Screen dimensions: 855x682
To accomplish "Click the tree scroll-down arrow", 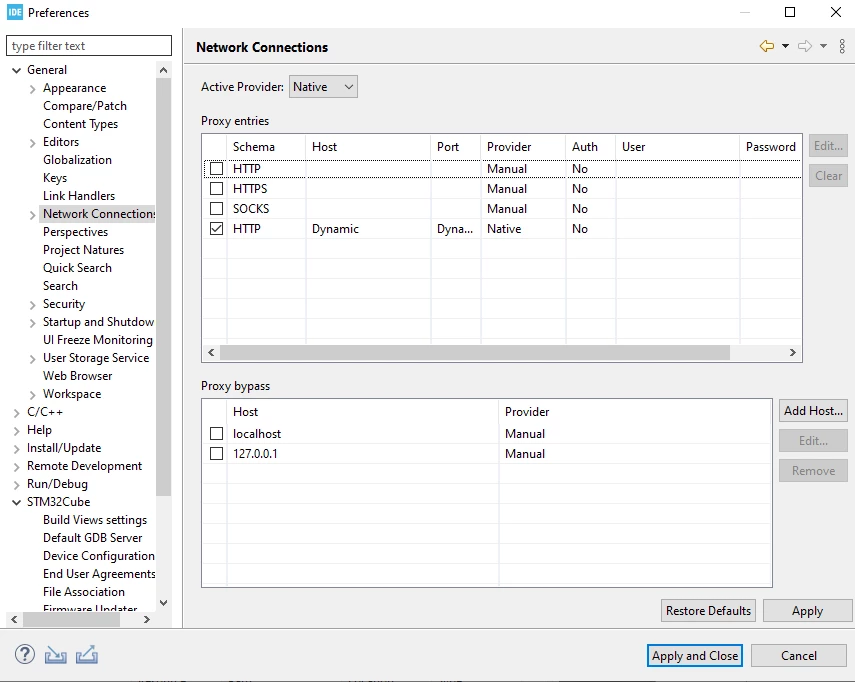I will (x=163, y=602).
